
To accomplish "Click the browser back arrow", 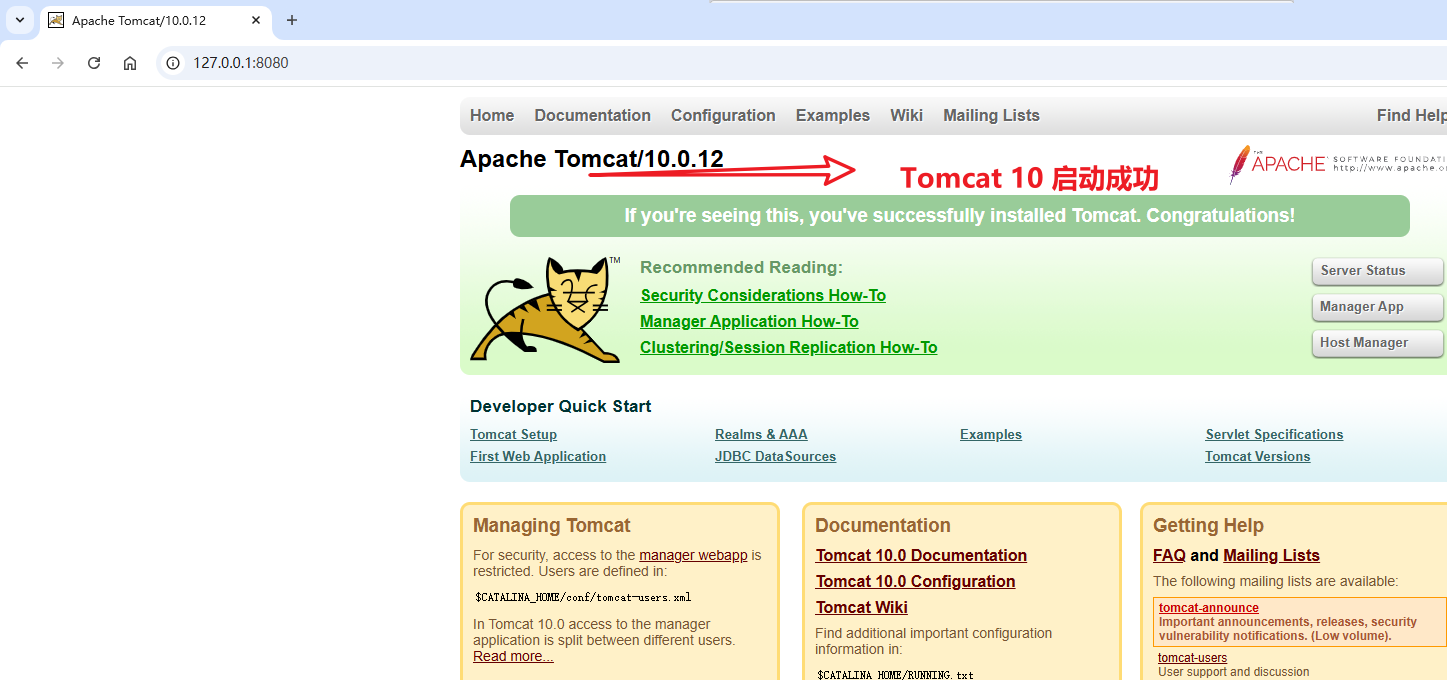I will click(22, 63).
